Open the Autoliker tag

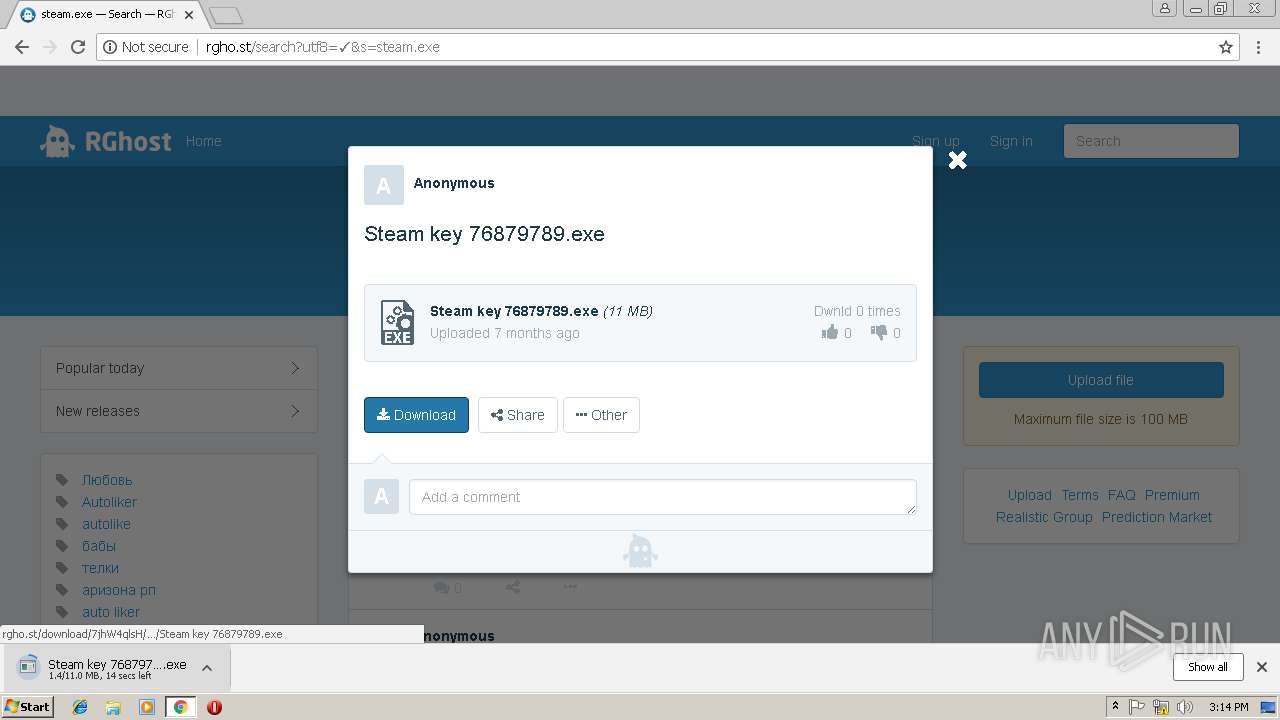(109, 502)
